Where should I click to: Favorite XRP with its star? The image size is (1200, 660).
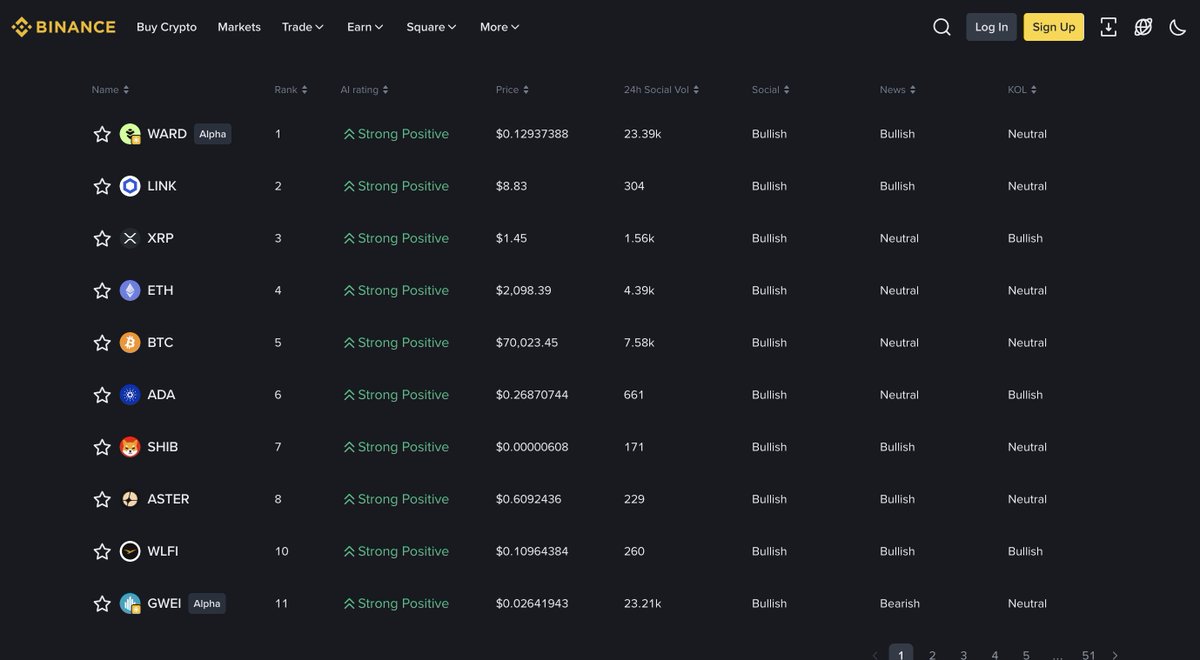pos(102,238)
